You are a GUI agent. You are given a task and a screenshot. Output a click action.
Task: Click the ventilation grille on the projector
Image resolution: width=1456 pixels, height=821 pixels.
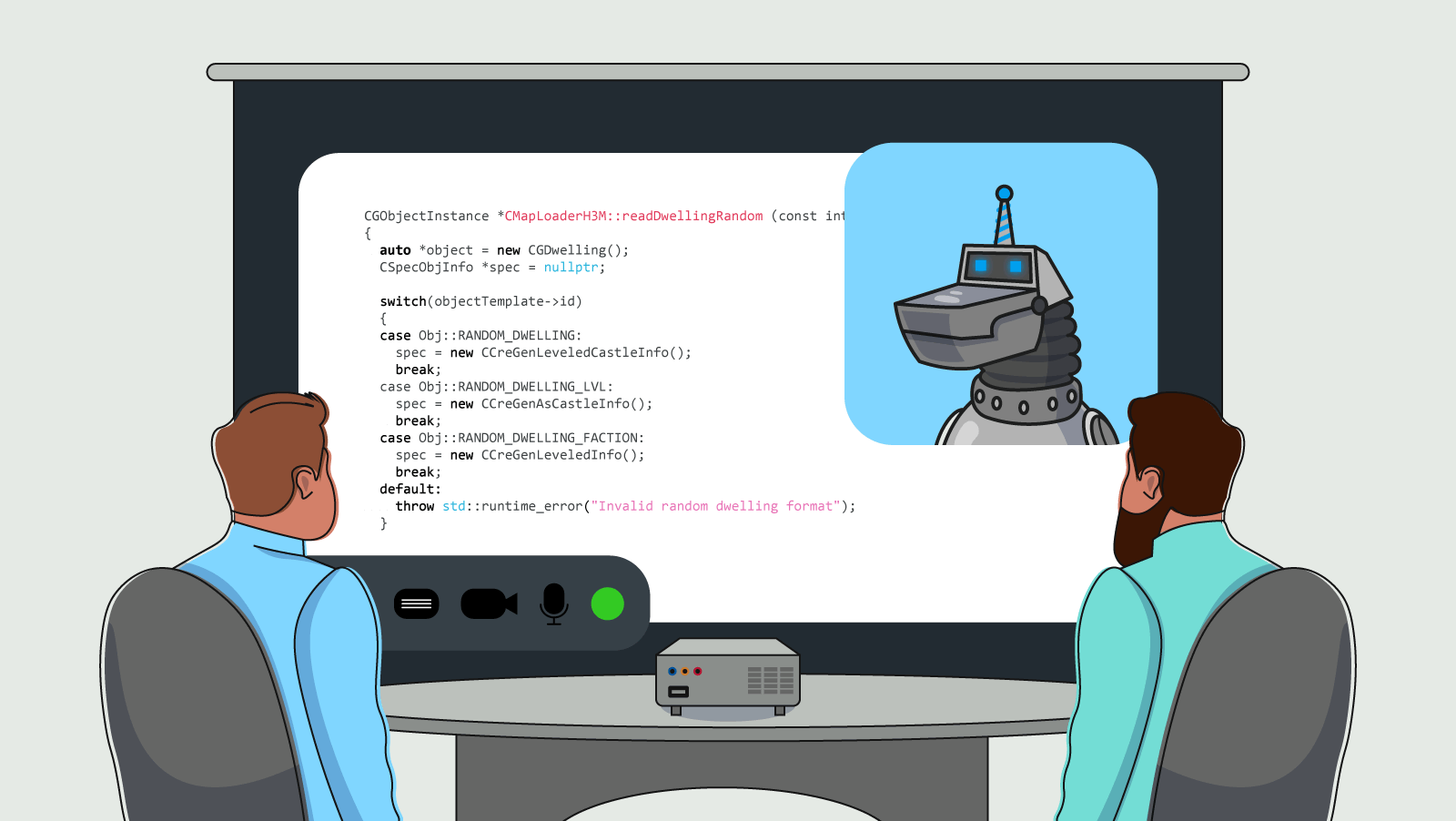pos(771,680)
